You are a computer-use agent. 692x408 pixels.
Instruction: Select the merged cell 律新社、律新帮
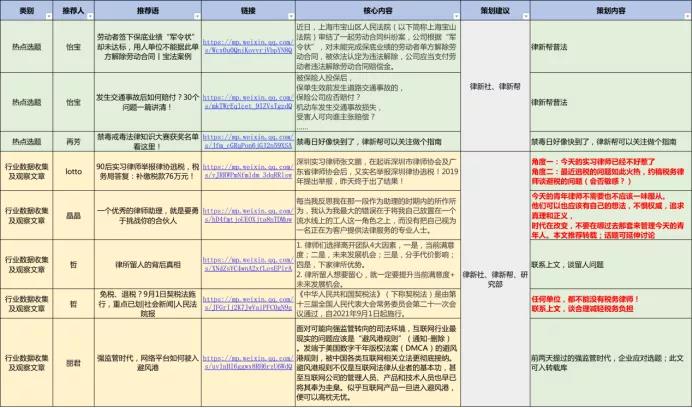pos(495,86)
